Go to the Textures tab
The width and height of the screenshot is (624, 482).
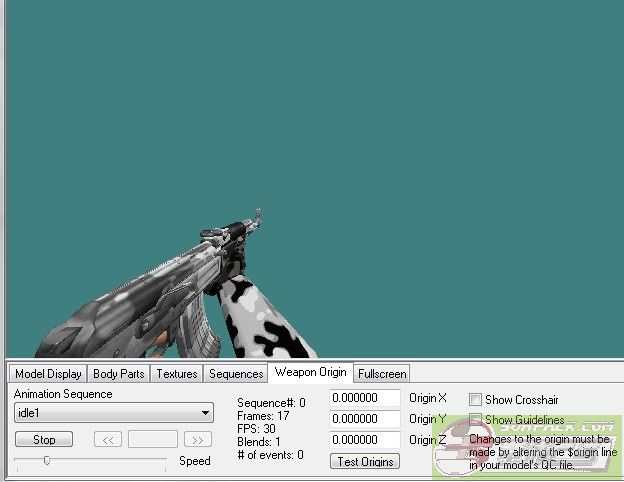[x=176, y=374]
